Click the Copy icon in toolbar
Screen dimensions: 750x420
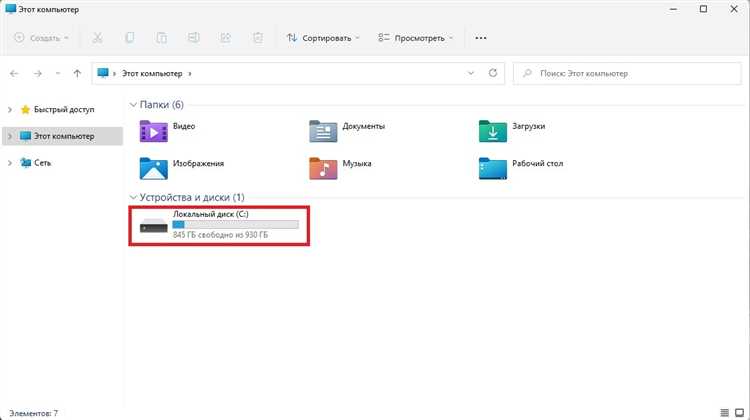coord(130,38)
